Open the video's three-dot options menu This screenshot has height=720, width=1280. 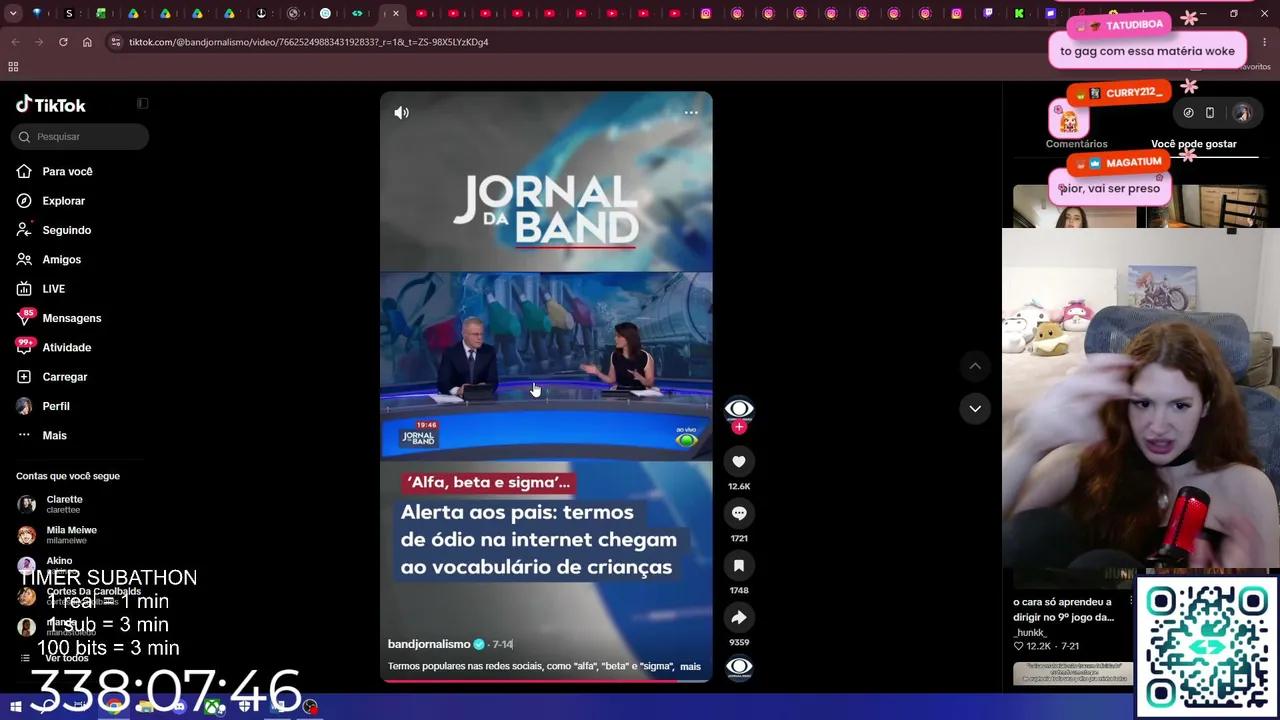[691, 113]
